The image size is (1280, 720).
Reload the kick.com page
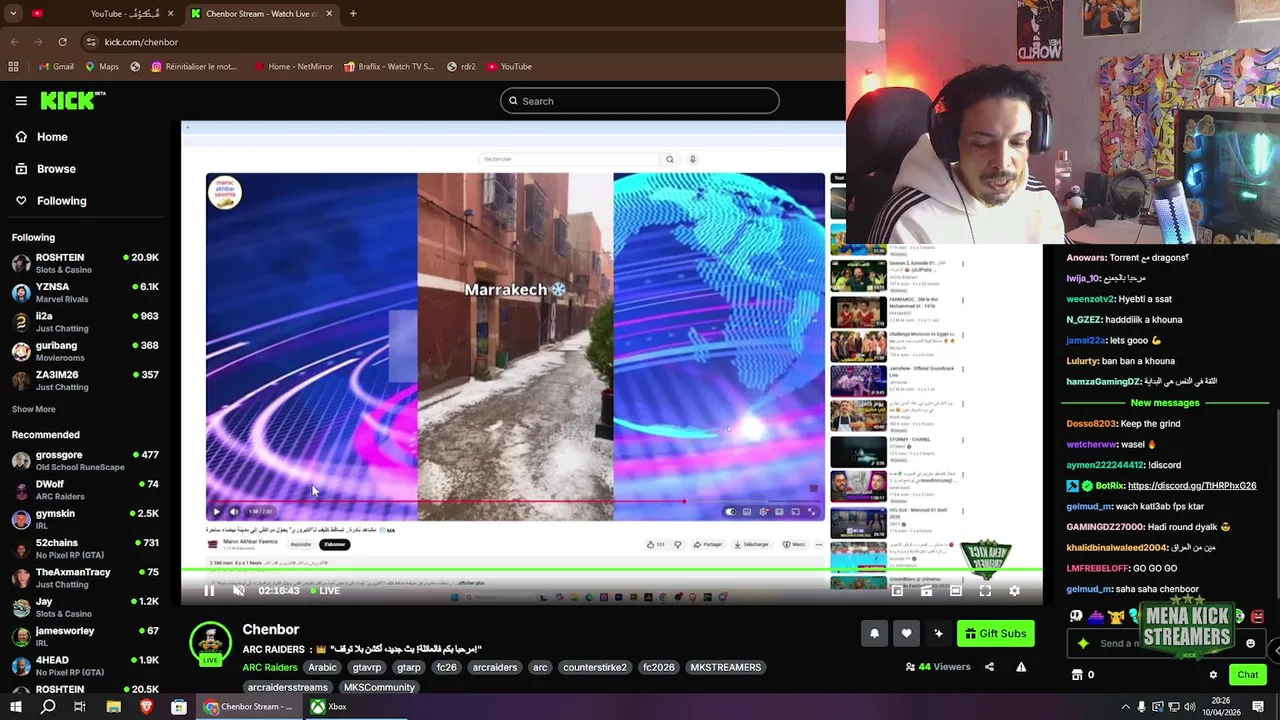point(62,42)
